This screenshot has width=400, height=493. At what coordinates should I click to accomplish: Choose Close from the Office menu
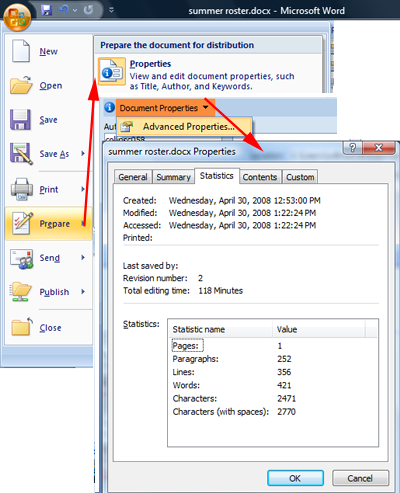coord(50,328)
